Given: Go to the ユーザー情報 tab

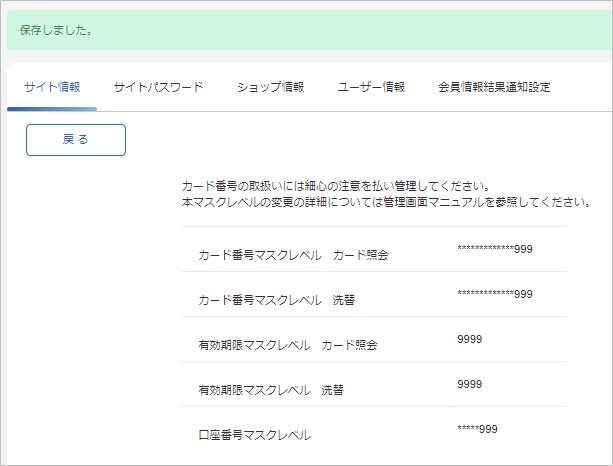Looking at the screenshot, I should [371, 87].
